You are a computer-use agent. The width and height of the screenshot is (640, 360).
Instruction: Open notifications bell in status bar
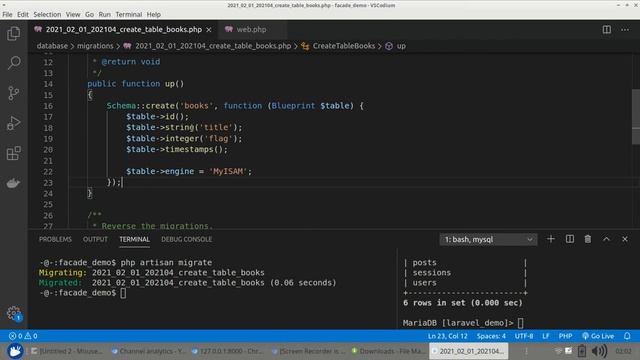pyautogui.click(x=627, y=336)
